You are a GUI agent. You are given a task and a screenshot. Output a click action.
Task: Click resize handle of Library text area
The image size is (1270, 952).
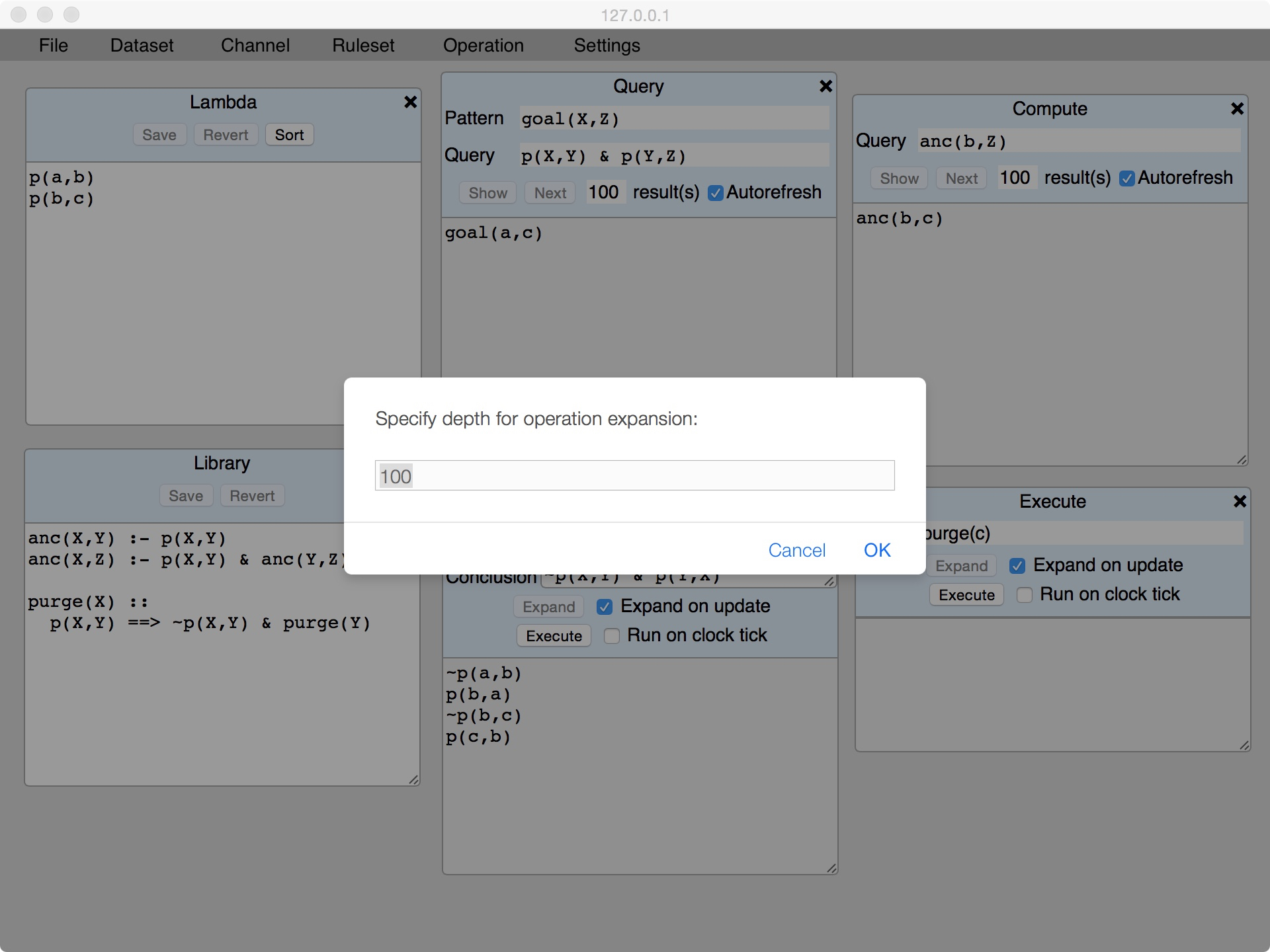[413, 779]
